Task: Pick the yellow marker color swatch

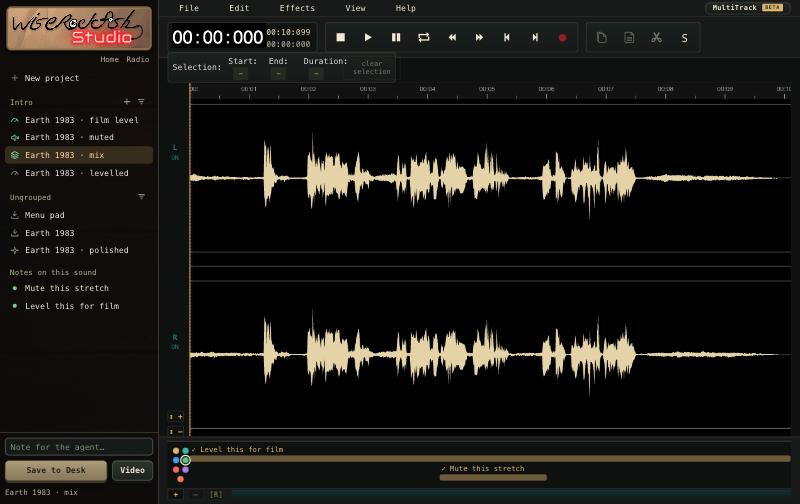Action: coord(176,450)
